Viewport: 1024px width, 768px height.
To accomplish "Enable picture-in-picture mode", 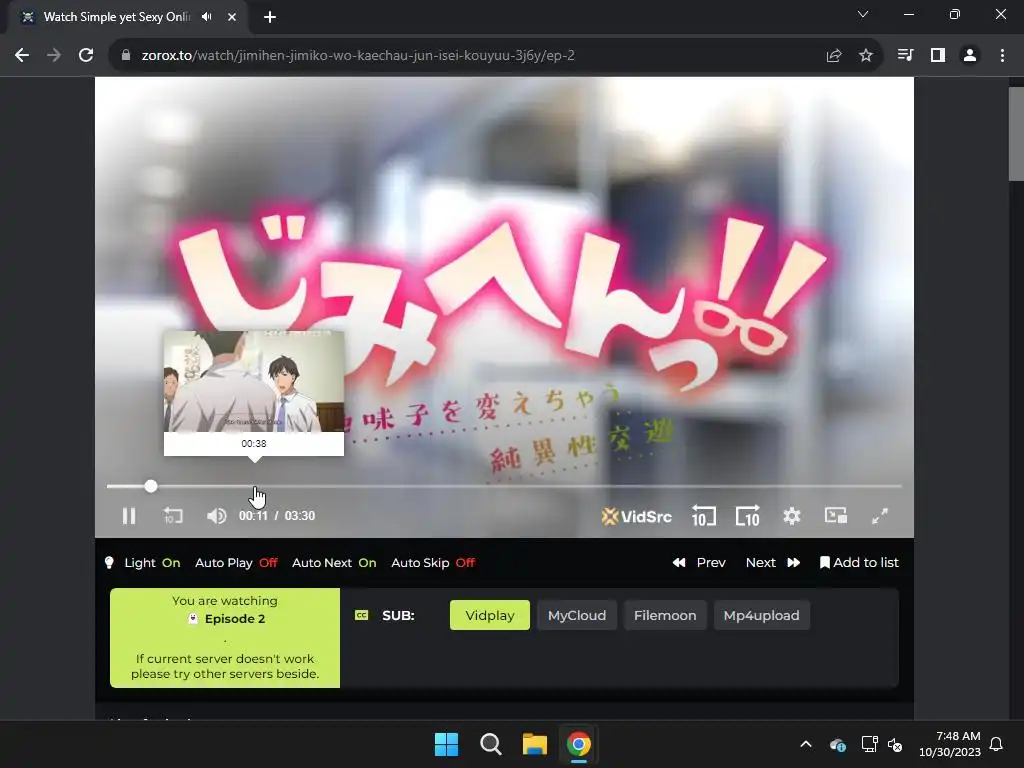I will point(836,516).
